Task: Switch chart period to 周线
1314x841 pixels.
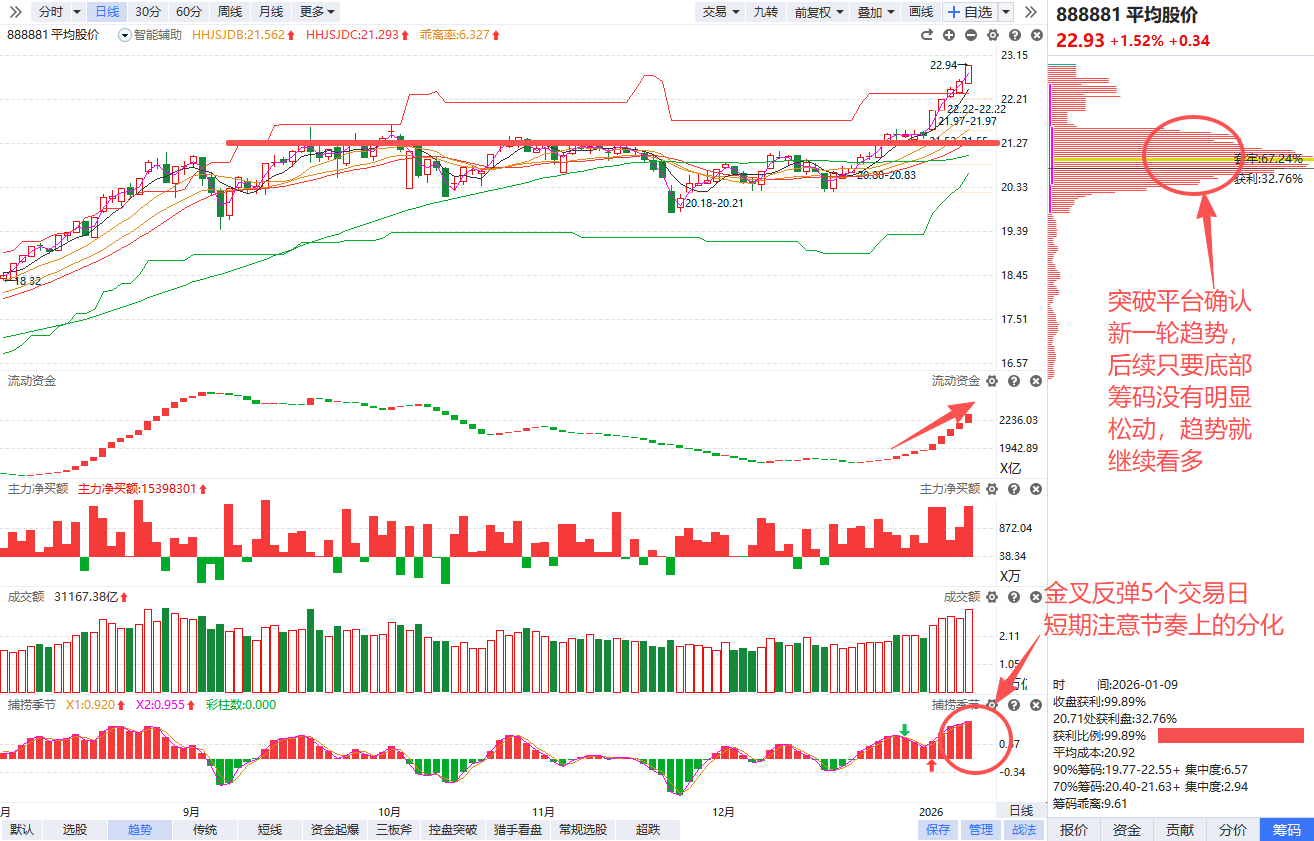Action: pos(230,12)
